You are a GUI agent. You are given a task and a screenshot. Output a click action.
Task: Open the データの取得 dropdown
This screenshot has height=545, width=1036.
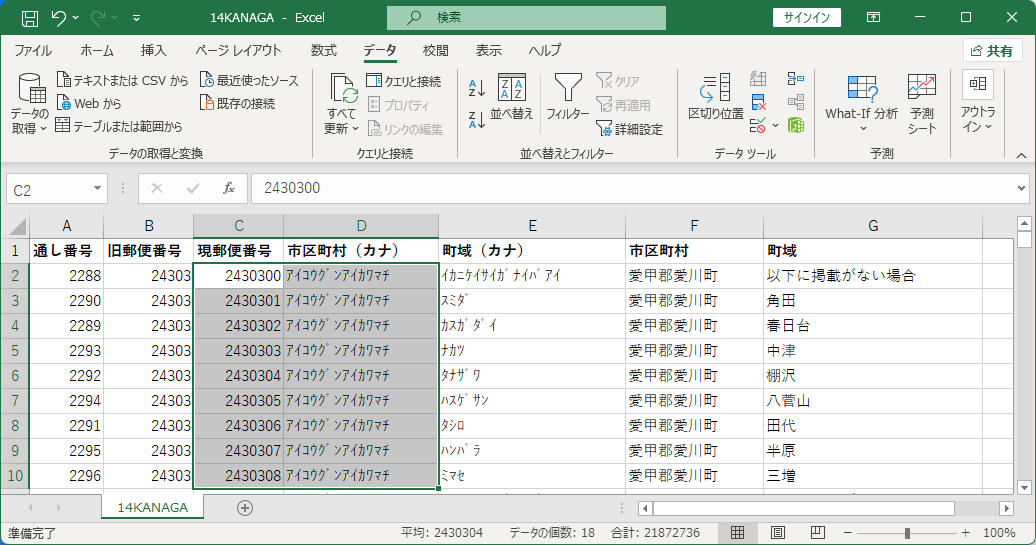tap(30, 104)
